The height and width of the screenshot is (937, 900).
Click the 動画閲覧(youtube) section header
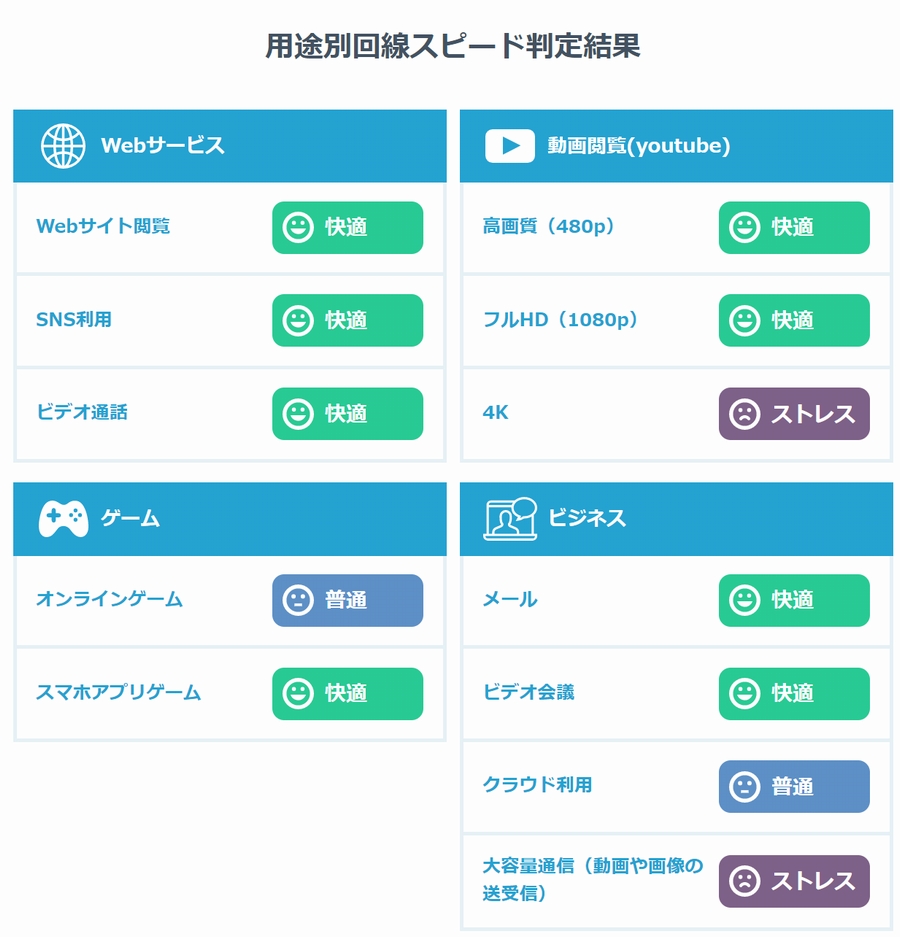click(676, 146)
